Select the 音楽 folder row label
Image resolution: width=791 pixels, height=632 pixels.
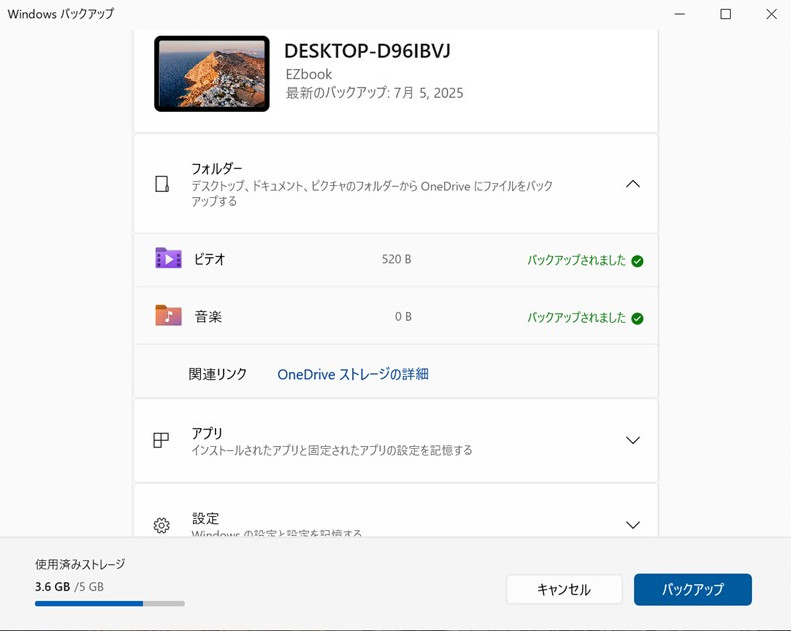tap(208, 317)
